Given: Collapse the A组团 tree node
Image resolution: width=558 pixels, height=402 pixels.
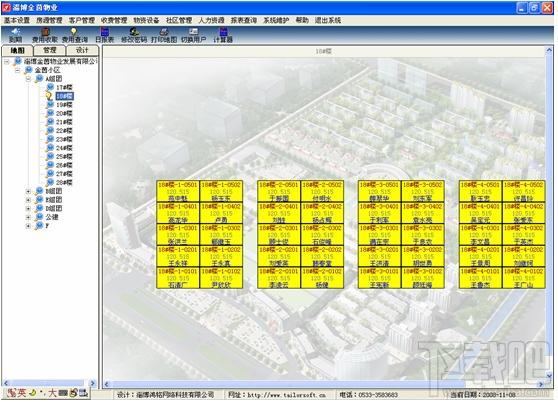Looking at the screenshot, I should (x=28, y=79).
